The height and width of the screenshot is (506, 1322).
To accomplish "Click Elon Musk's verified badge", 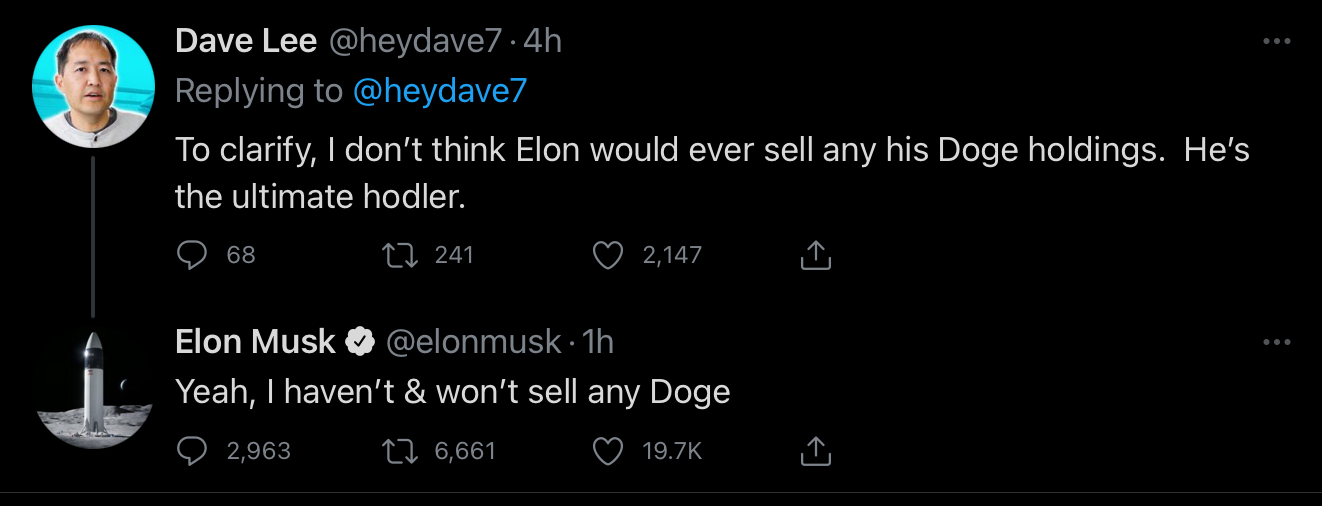I will click(359, 343).
